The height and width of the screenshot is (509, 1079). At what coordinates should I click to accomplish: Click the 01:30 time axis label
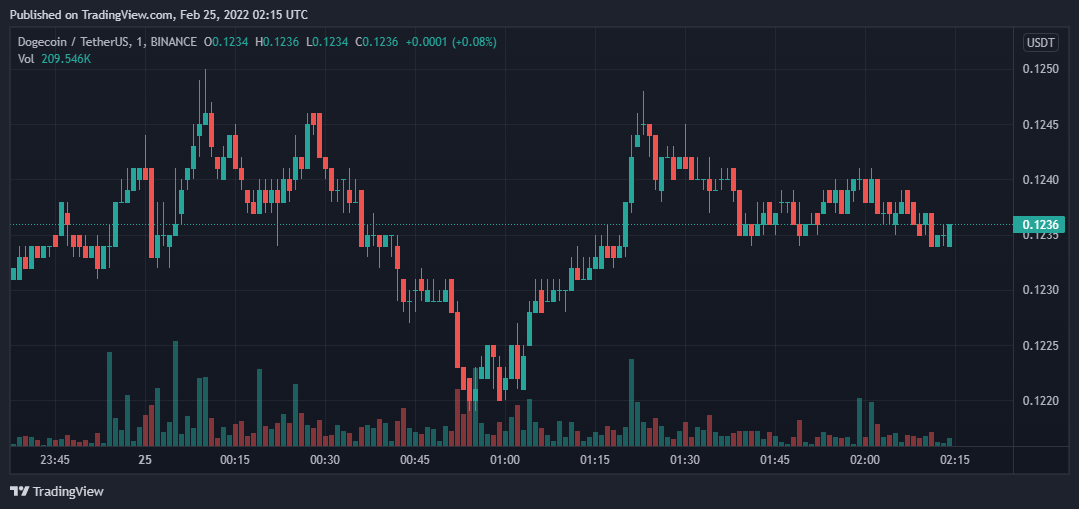[x=685, y=460]
